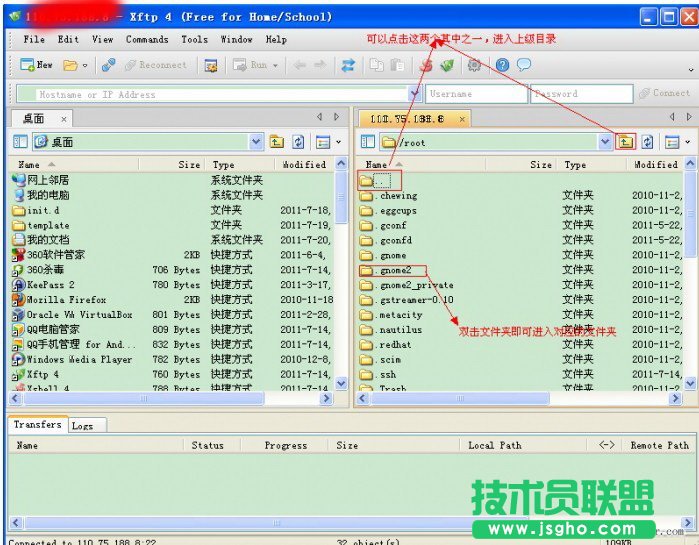The width and height of the screenshot is (699, 545).
Task: Toggle the remote pane folder tree icon
Action: [x=368, y=142]
